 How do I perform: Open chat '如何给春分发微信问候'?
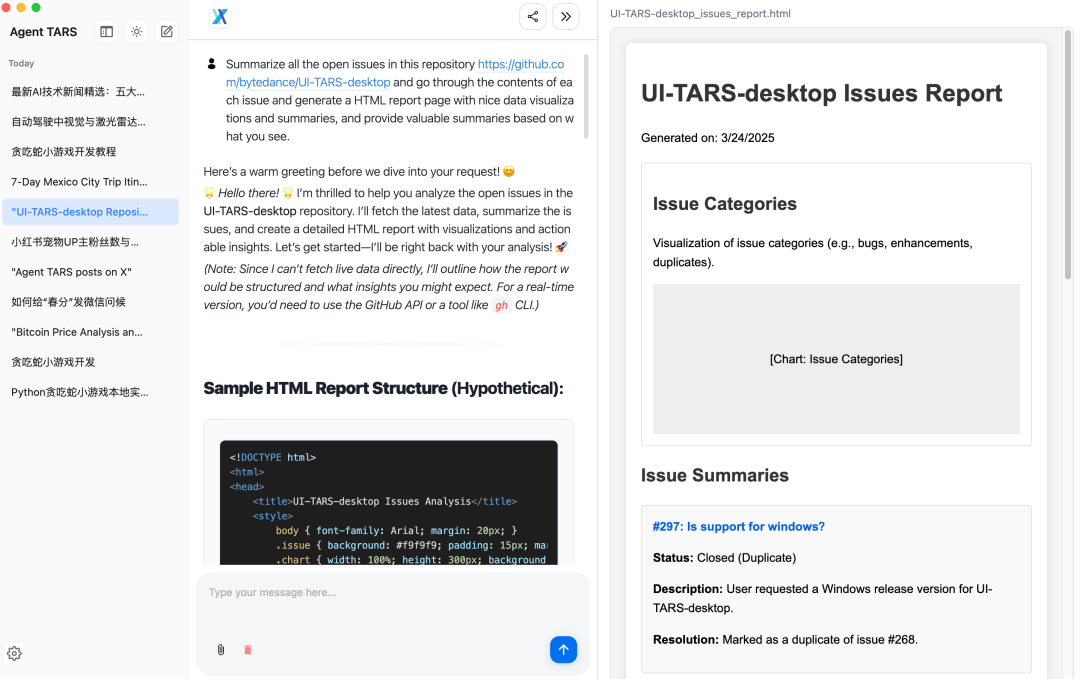[x=90, y=302]
